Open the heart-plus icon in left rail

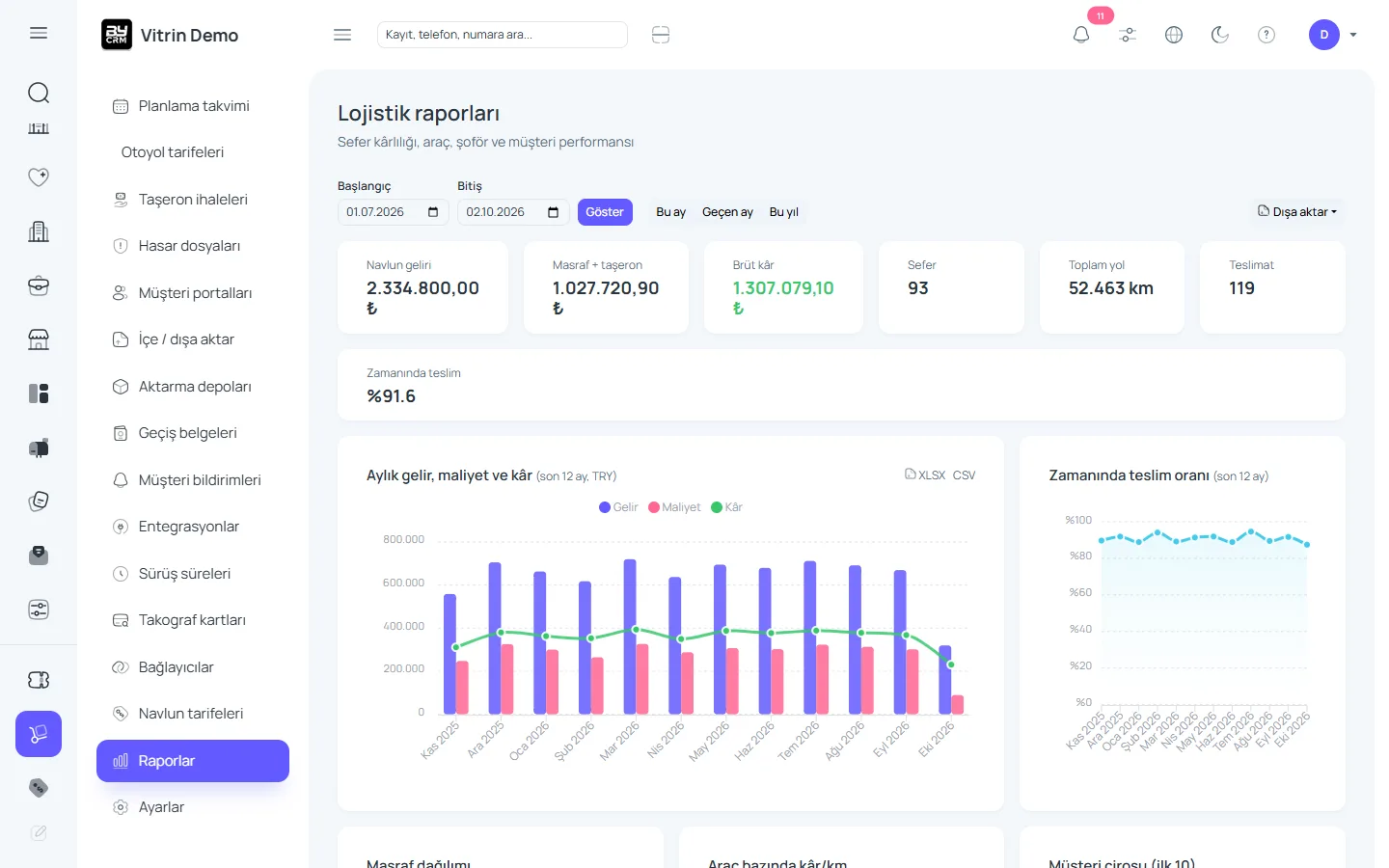(39, 176)
